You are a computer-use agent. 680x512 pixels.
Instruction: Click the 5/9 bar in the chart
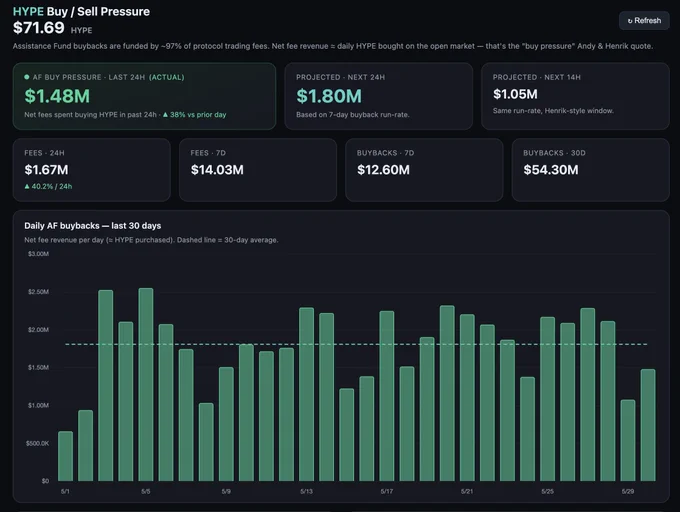(x=226, y=424)
